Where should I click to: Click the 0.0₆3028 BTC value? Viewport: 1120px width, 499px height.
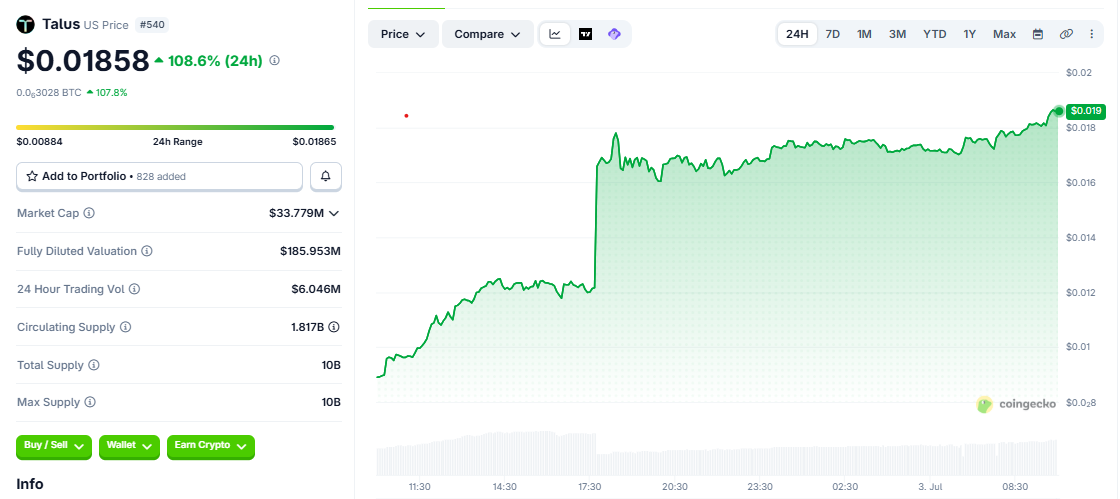click(49, 92)
